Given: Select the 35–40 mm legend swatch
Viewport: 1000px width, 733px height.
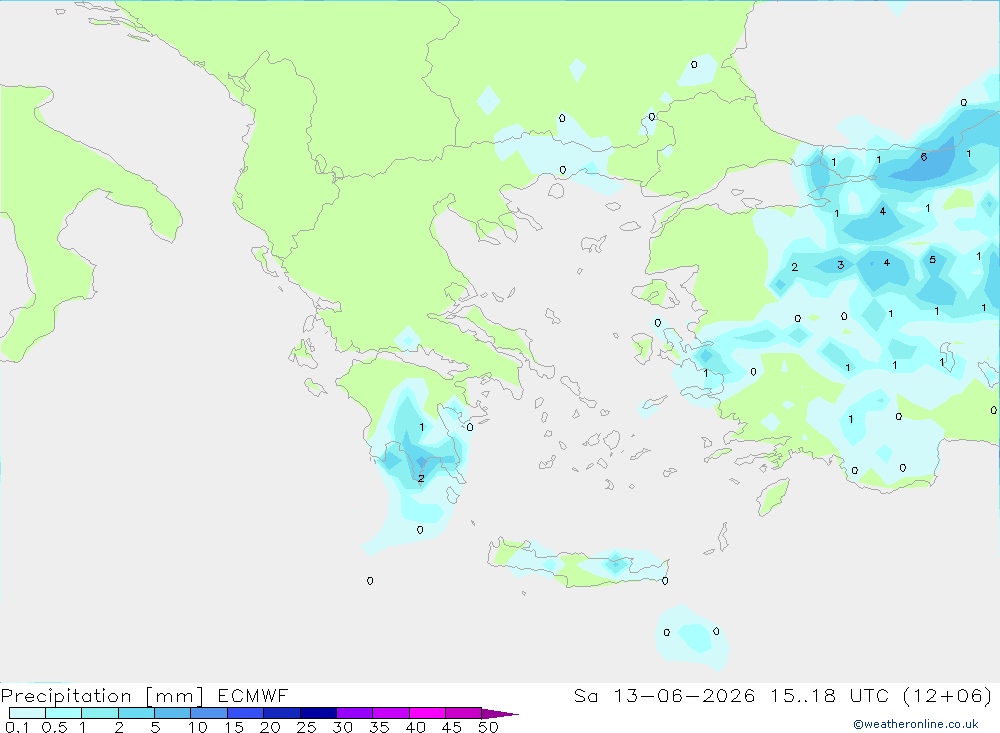Looking at the screenshot, I should (390, 713).
